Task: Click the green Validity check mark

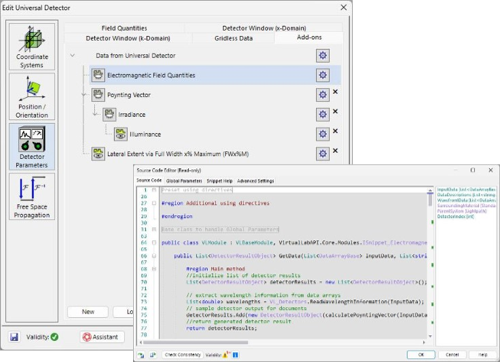Action: point(54,337)
